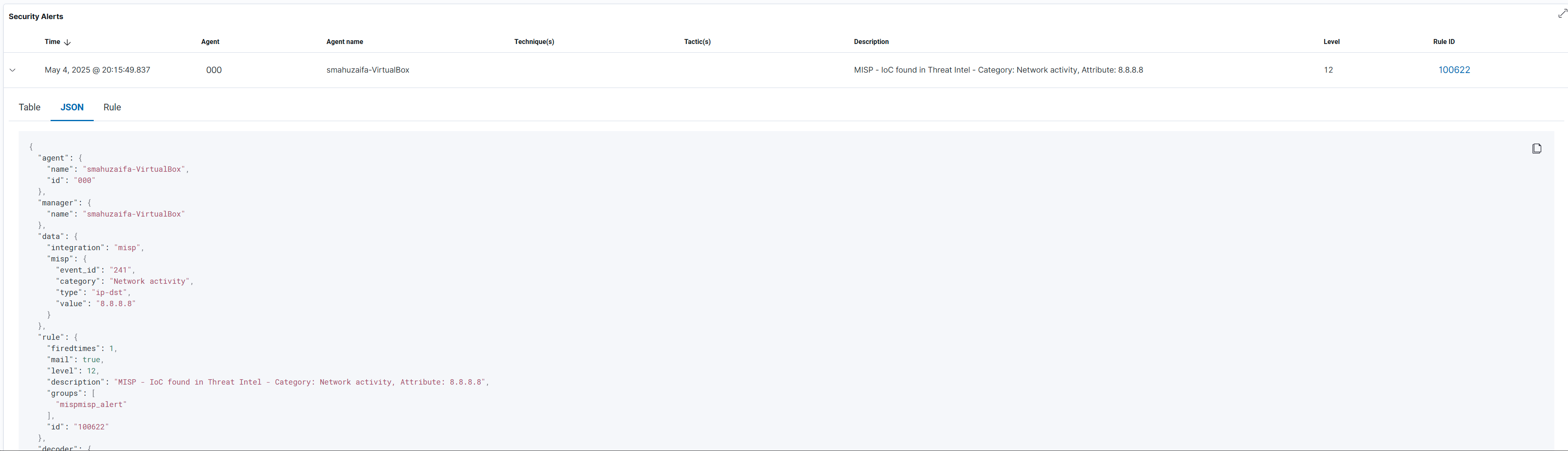Click the "mispmisp_alert" group value
This screenshot has height=451, width=1568.
tap(91, 405)
